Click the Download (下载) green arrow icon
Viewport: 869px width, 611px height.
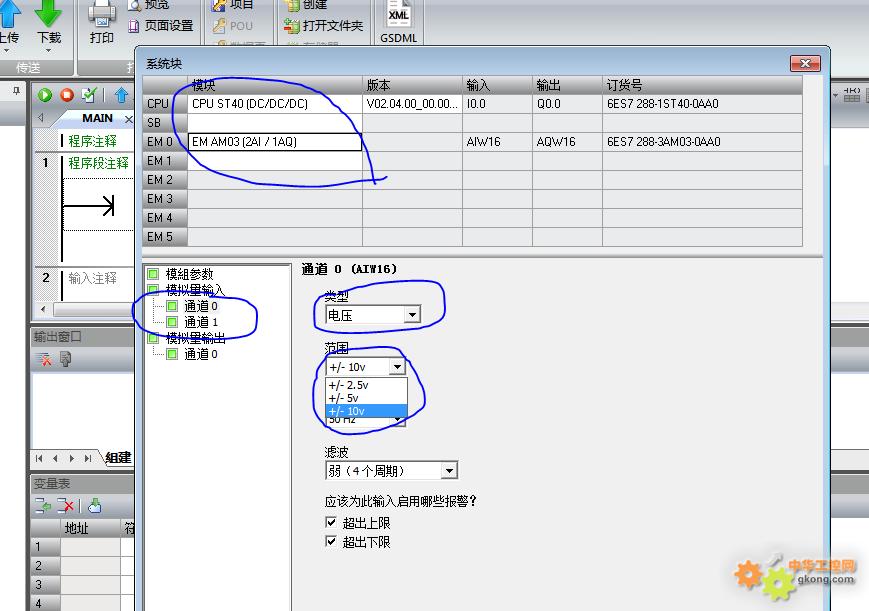point(48,13)
